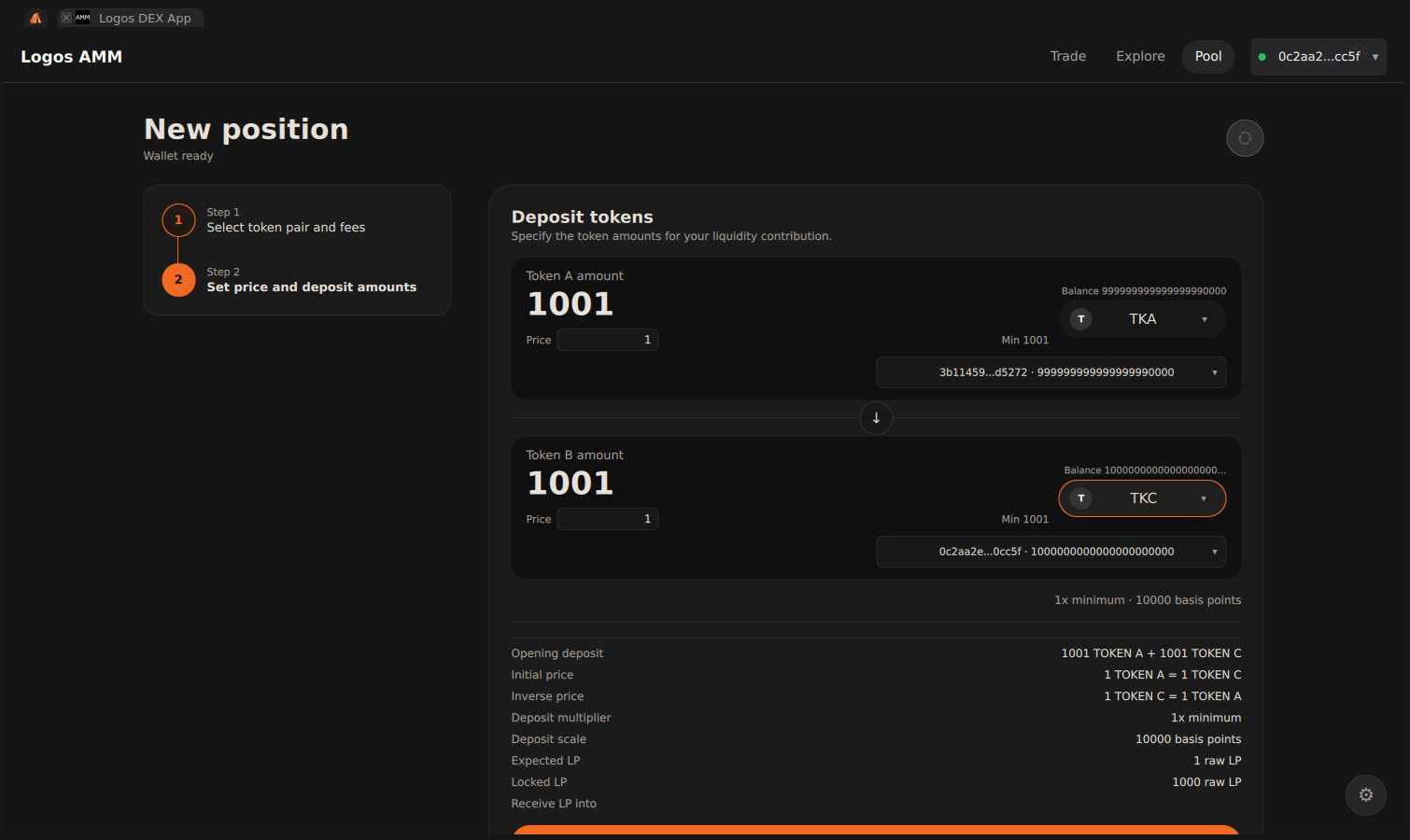
Task: Click the Deposit scale "10000 basis points" value
Action: coord(1189,739)
